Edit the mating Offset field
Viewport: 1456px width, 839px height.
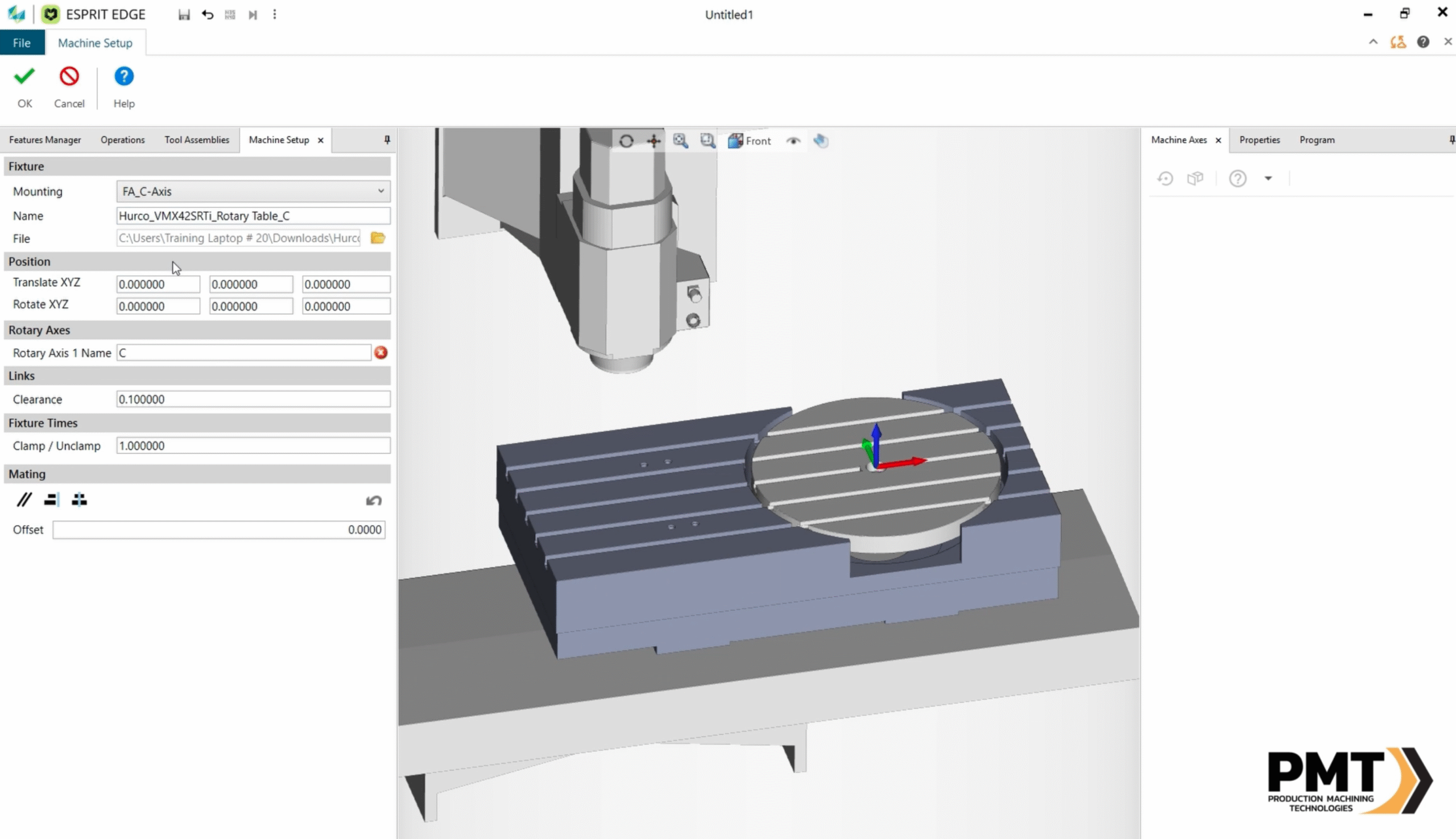point(219,530)
